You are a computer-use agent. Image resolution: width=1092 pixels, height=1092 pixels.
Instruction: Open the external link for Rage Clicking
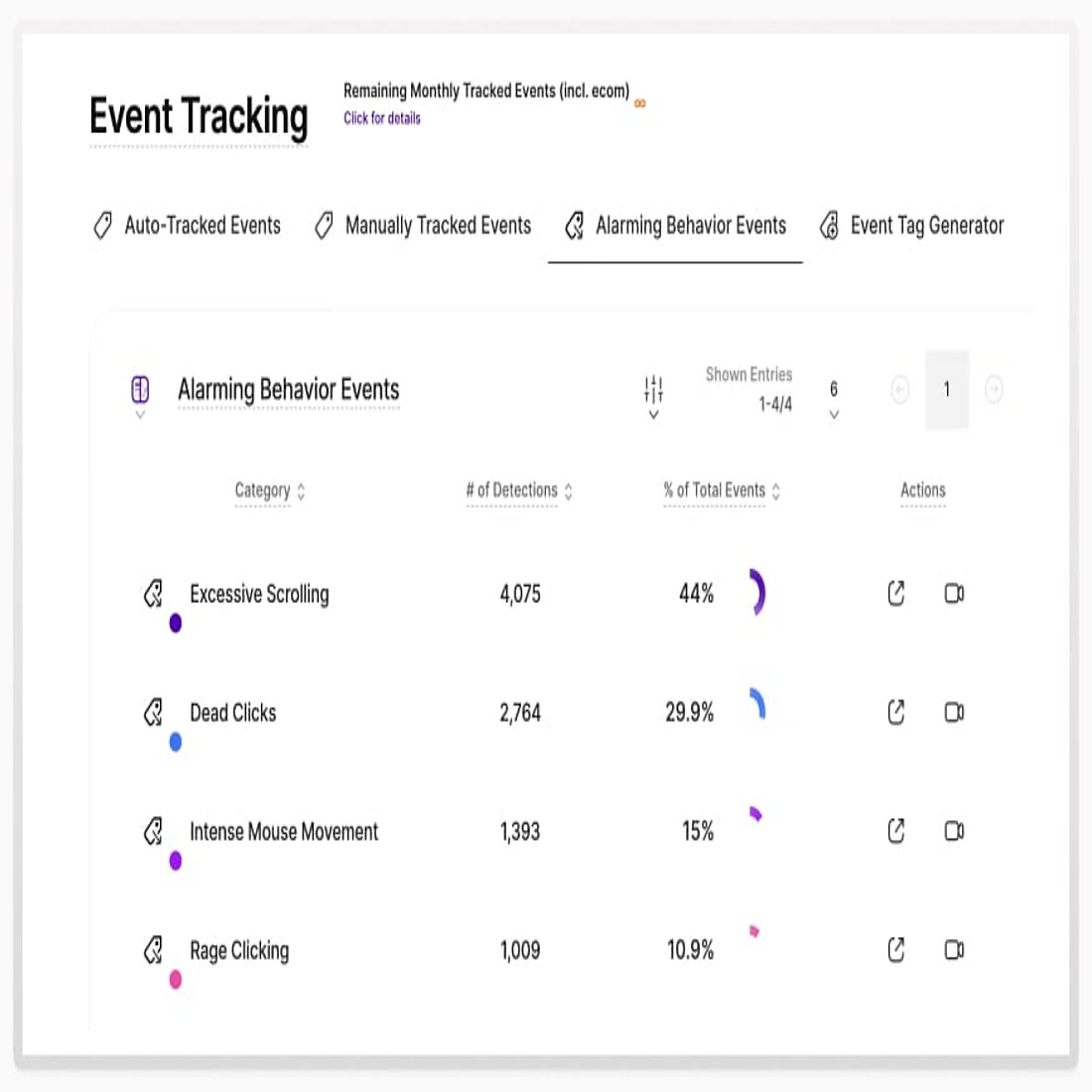tap(894, 950)
